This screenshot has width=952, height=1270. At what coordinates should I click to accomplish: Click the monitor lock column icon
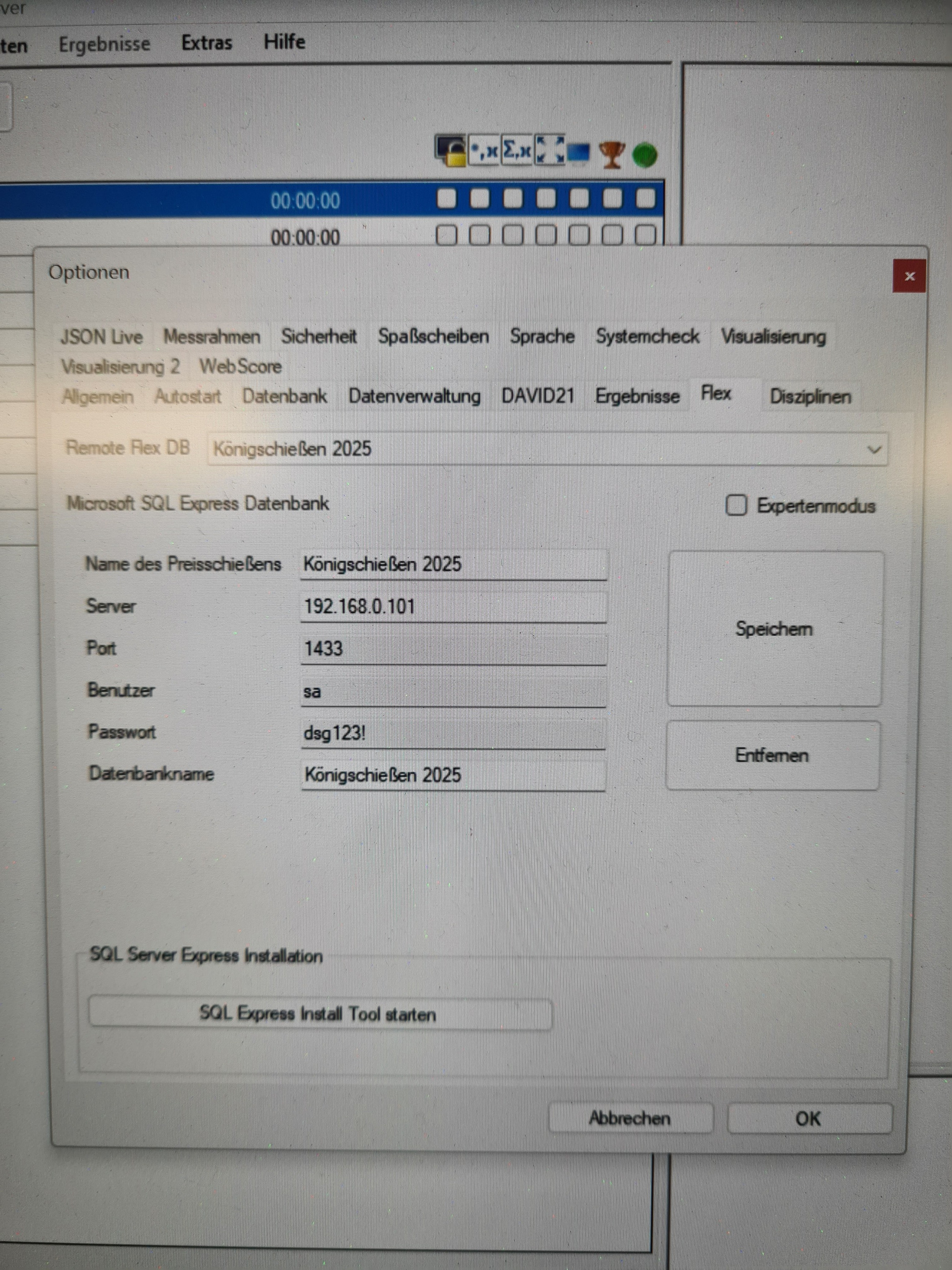point(451,152)
